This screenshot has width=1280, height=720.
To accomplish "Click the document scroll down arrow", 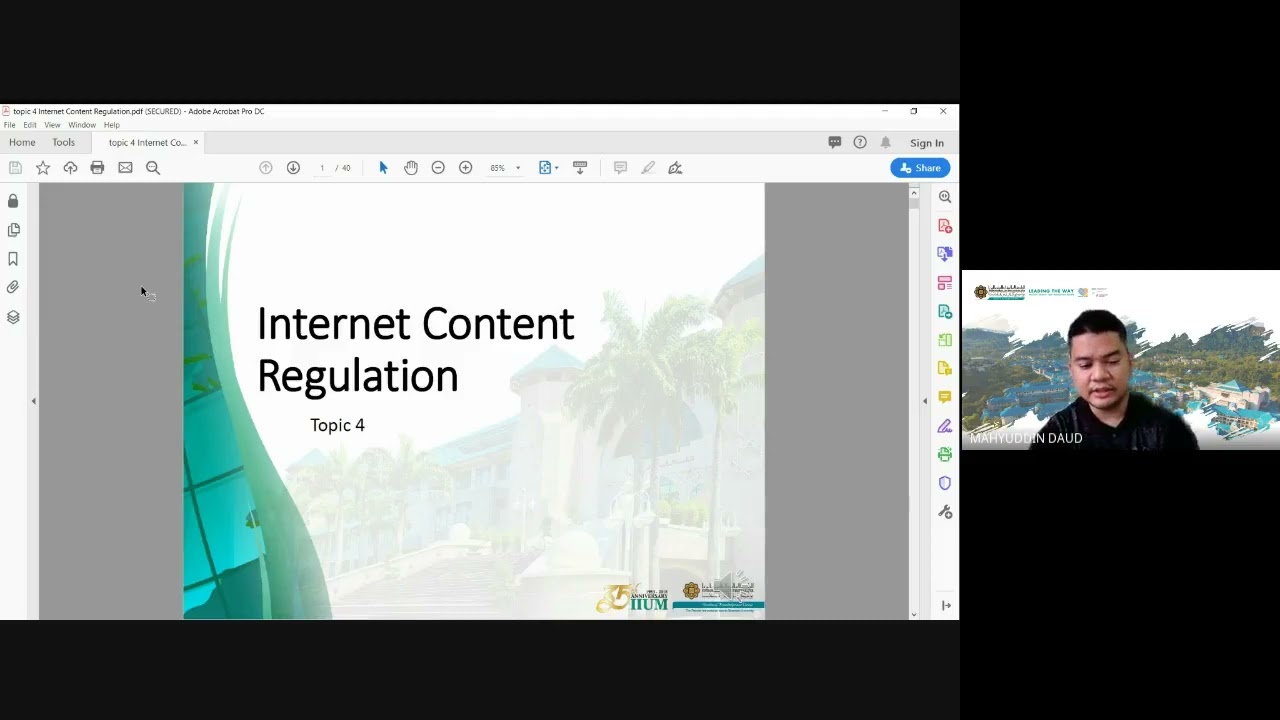I will [x=914, y=614].
